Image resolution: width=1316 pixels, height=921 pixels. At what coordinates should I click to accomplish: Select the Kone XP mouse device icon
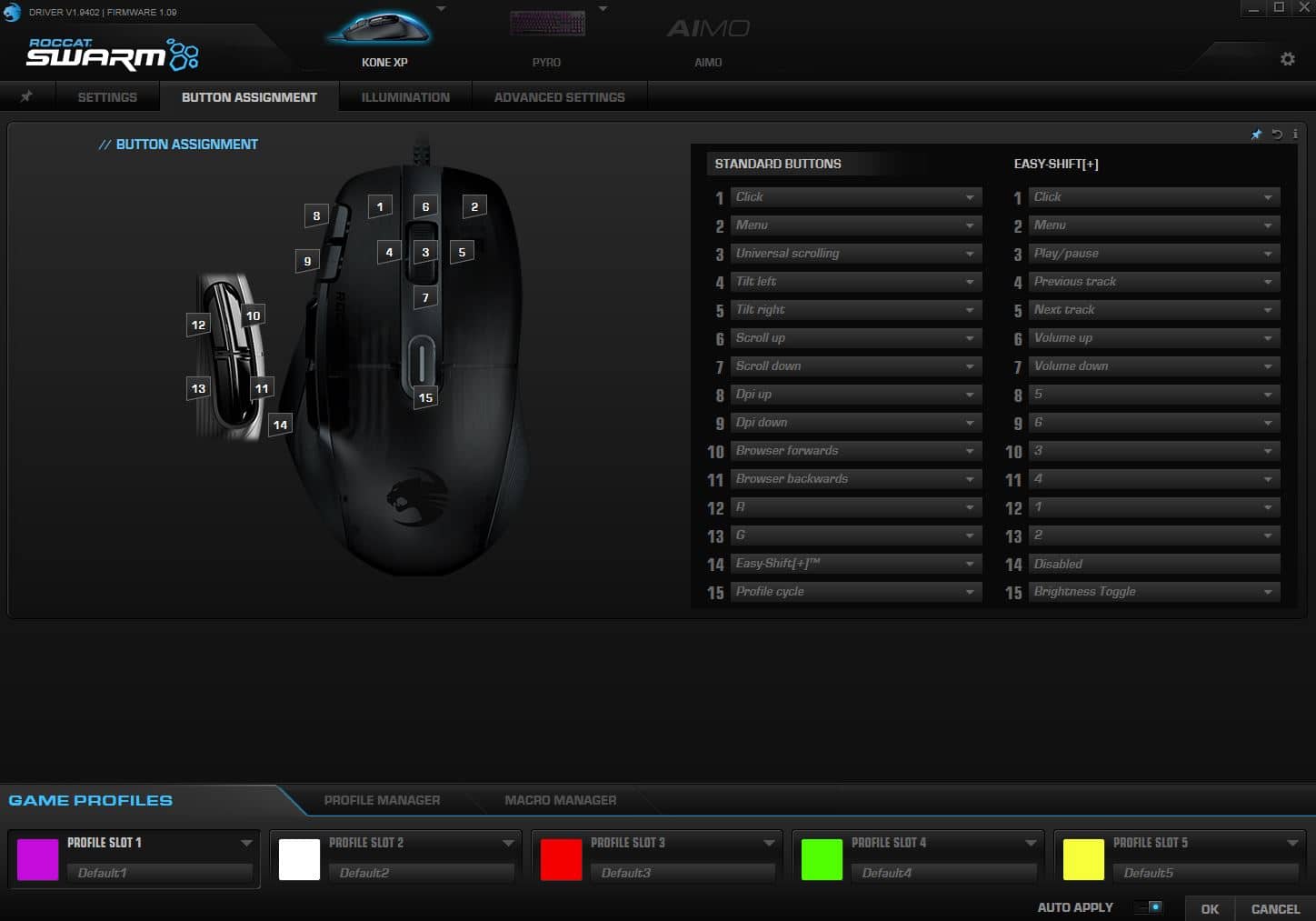(379, 27)
